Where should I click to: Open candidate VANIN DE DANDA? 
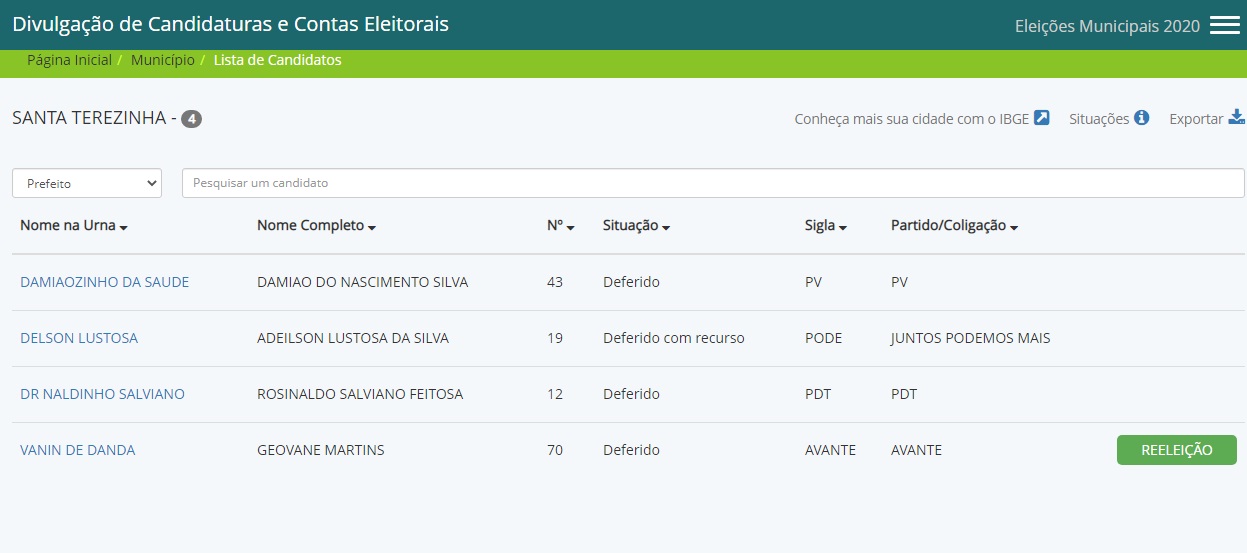tap(77, 450)
